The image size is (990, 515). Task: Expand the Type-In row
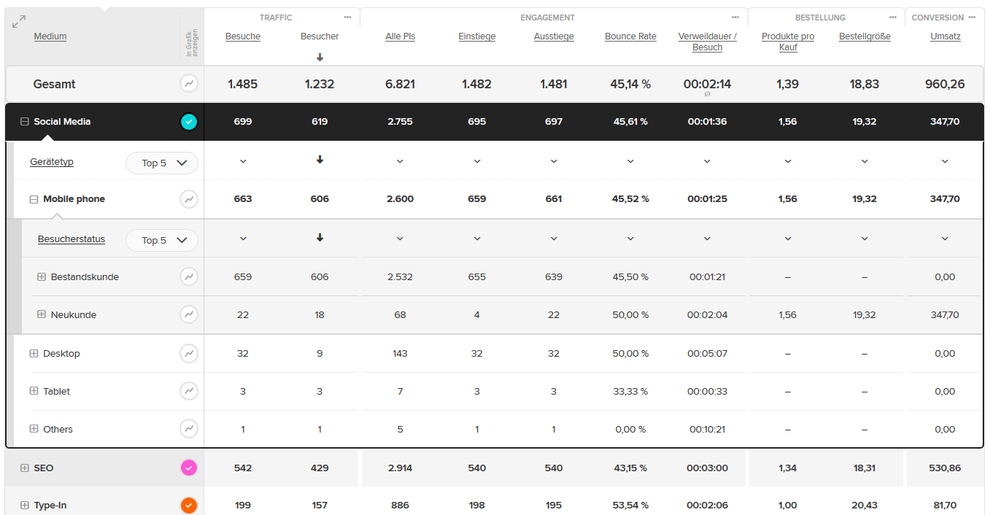click(x=25, y=506)
